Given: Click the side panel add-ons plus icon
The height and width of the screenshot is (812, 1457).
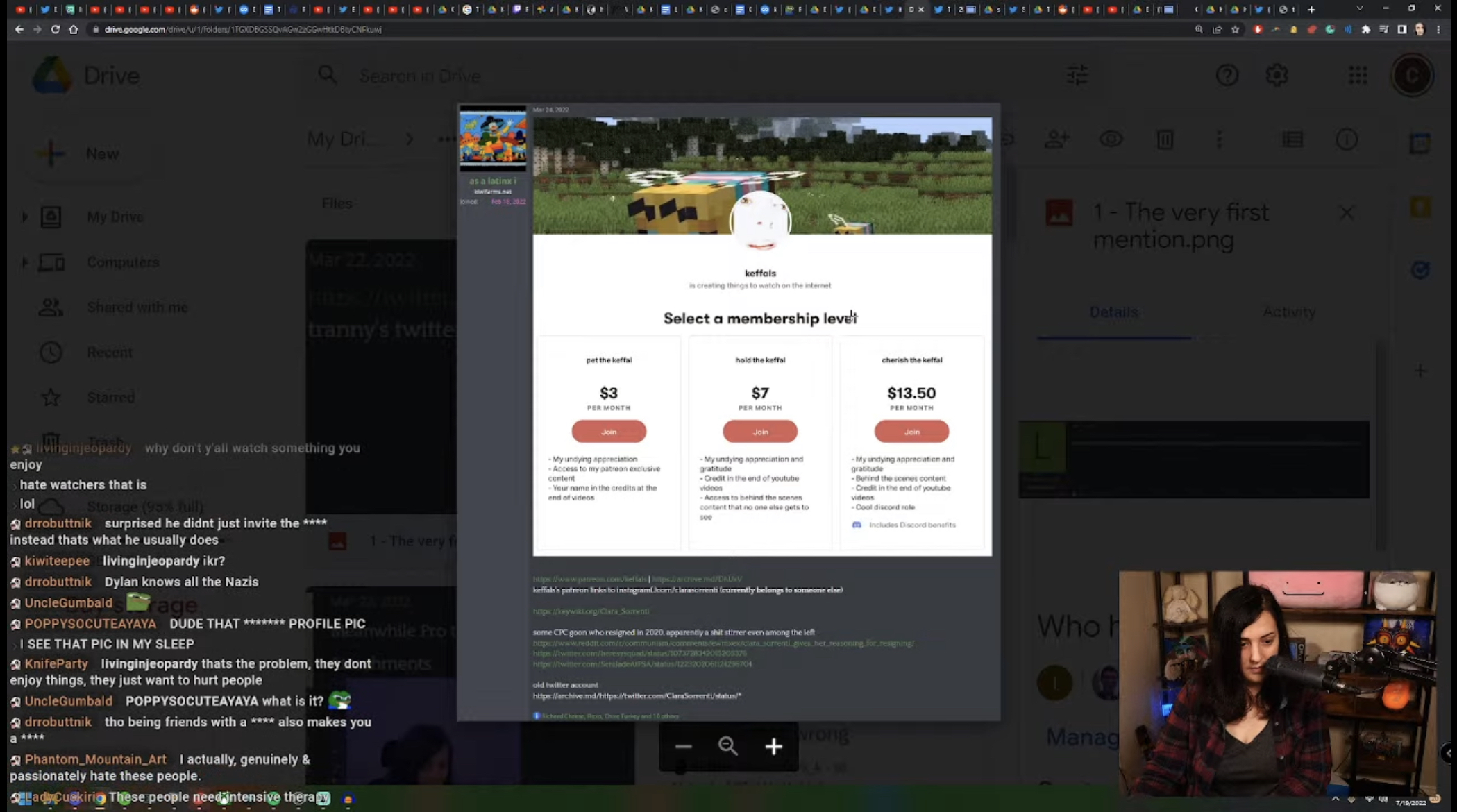Looking at the screenshot, I should pyautogui.click(x=1420, y=371).
